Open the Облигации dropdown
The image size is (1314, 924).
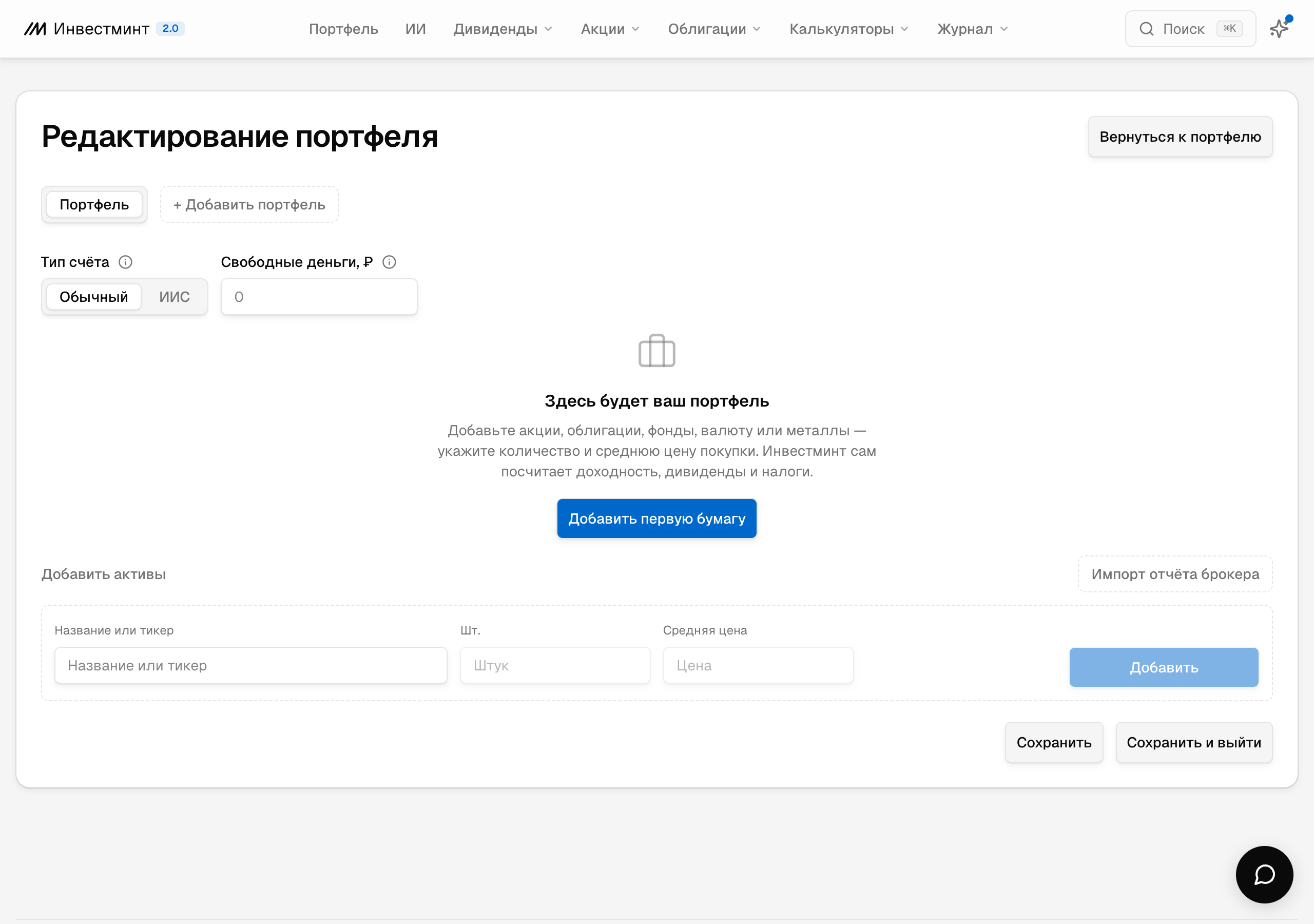(x=714, y=29)
